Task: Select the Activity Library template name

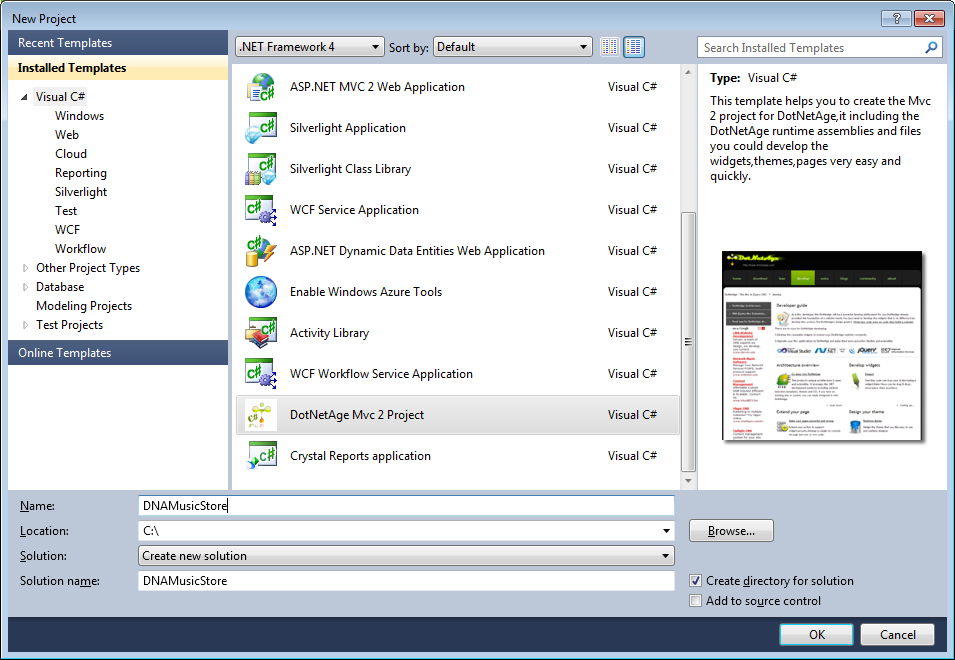Action: [x=329, y=333]
